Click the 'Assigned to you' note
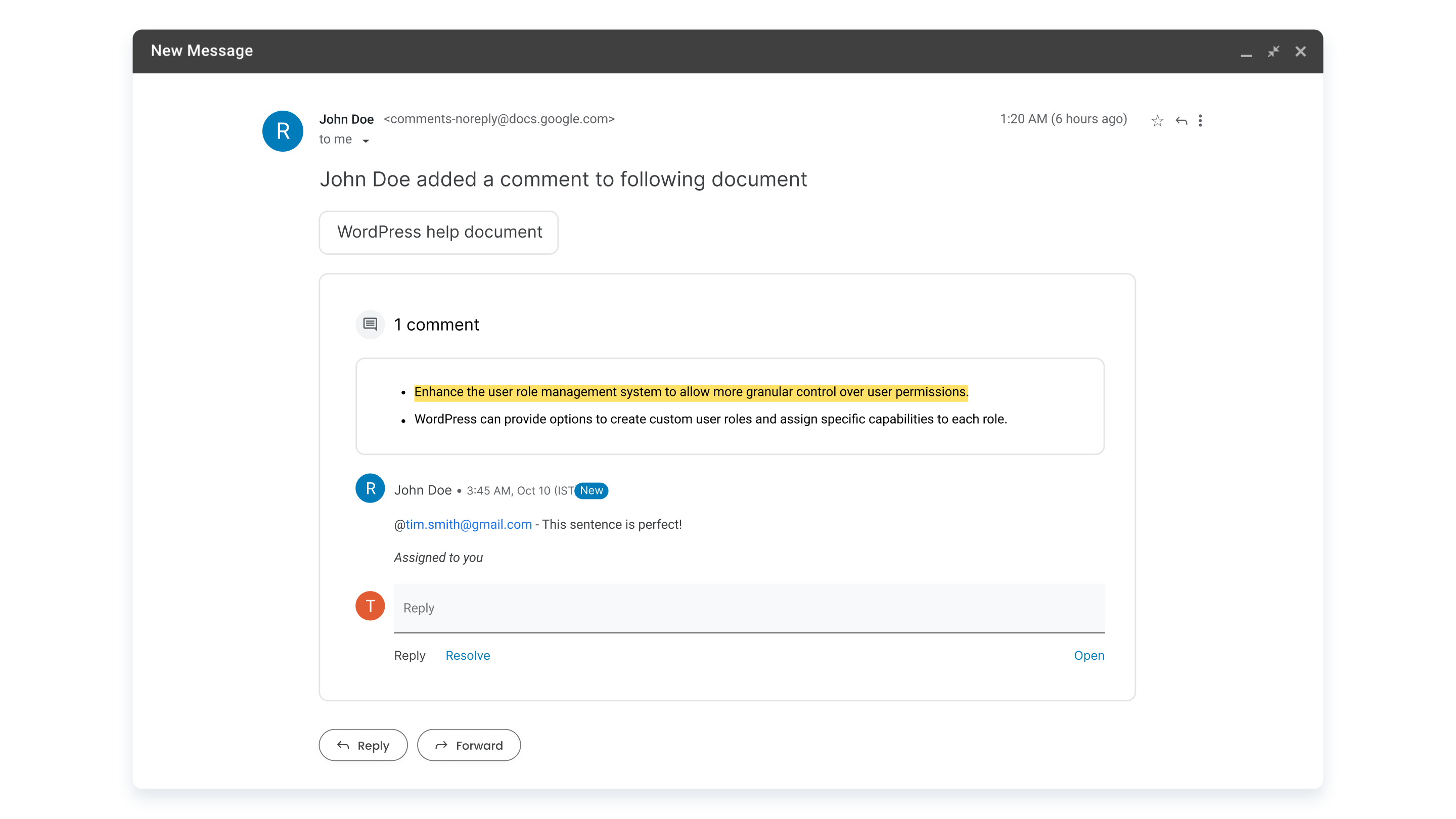1456x819 pixels. point(438,558)
